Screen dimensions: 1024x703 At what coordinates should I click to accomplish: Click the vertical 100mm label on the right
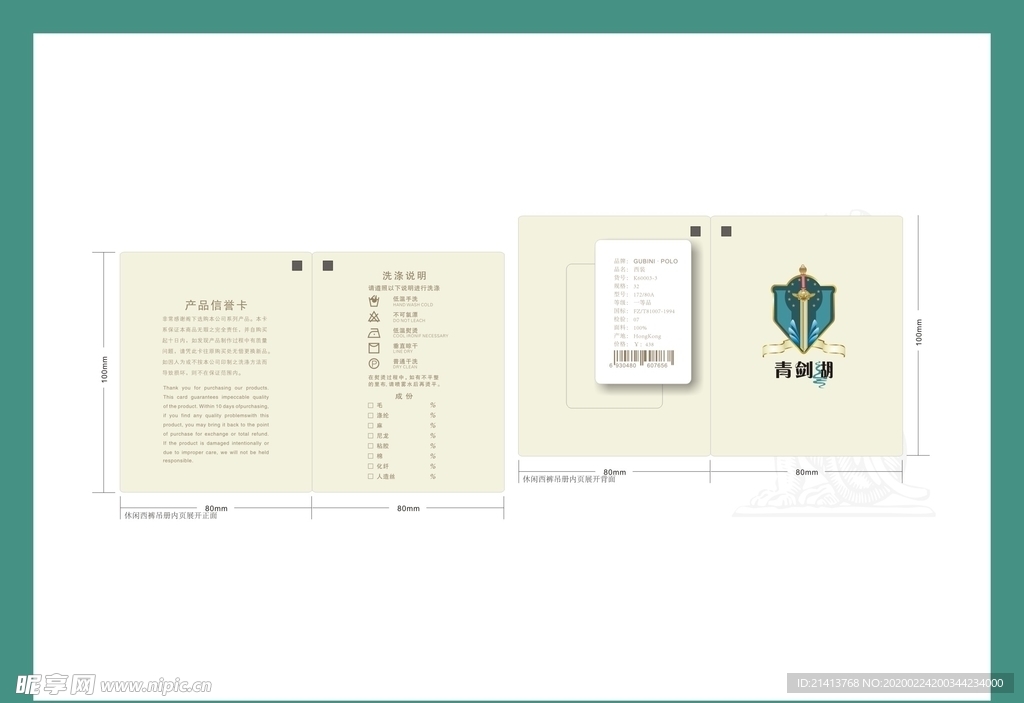coord(919,333)
